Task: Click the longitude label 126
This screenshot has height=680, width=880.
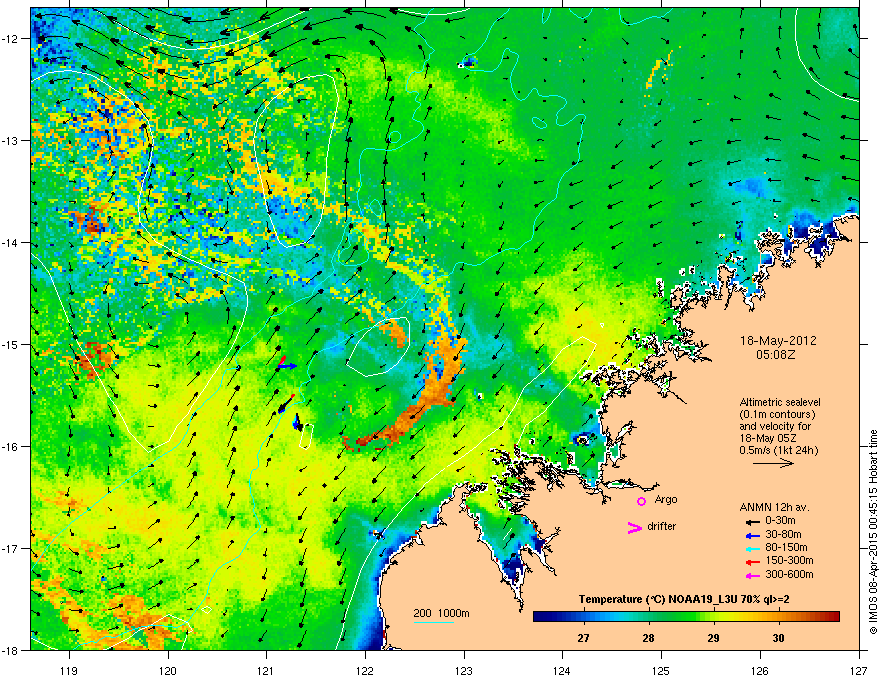Action: pos(760,670)
